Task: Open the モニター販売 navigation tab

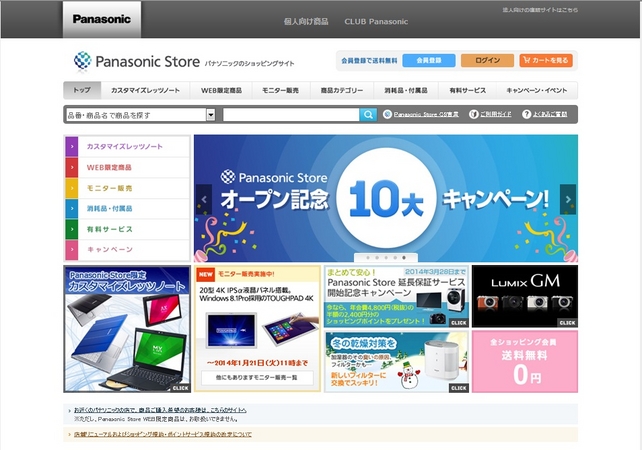Action: click(x=281, y=90)
